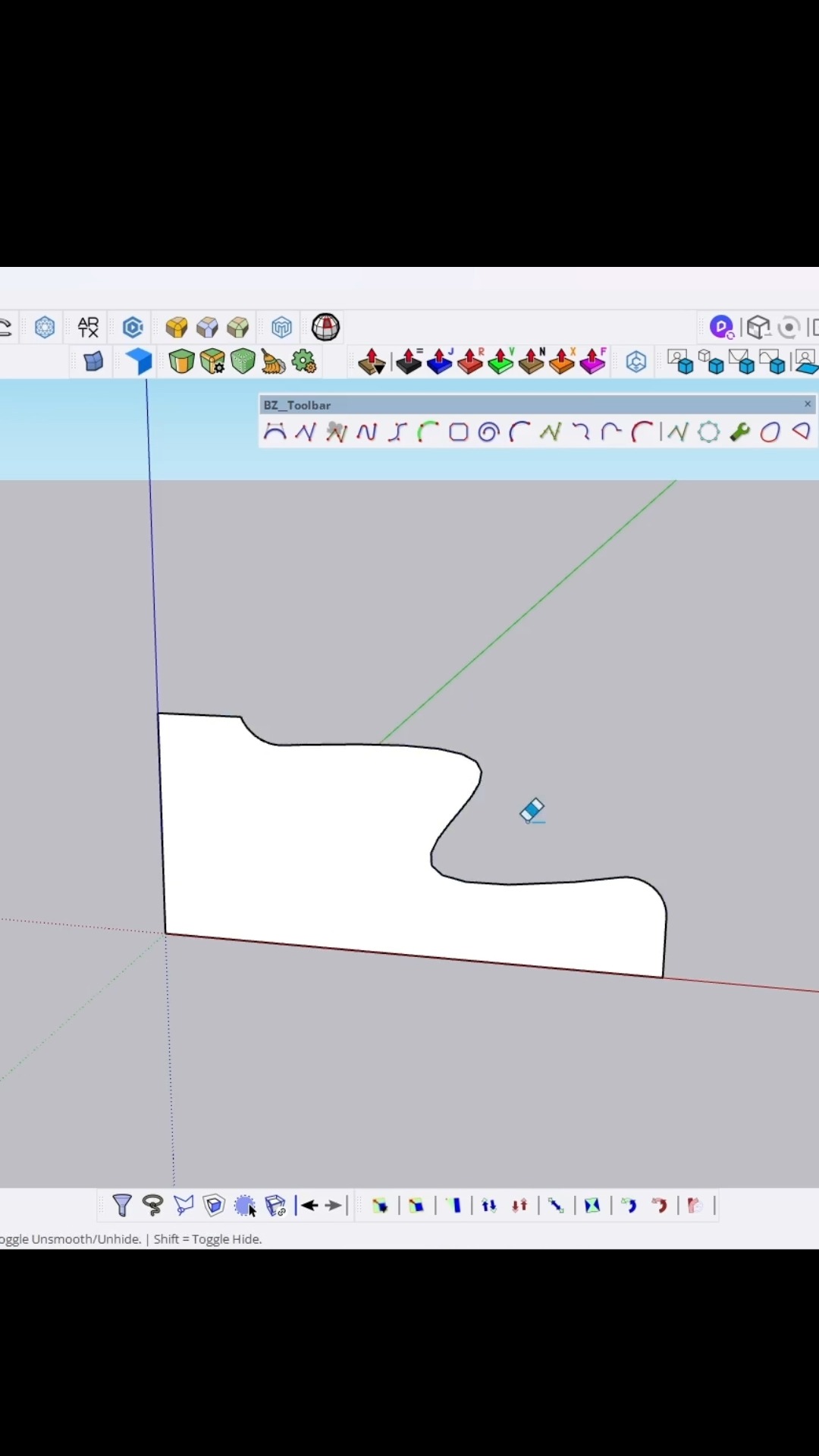
Task: Select the red triangle icon at BZ_Toolbar end
Action: [x=801, y=432]
